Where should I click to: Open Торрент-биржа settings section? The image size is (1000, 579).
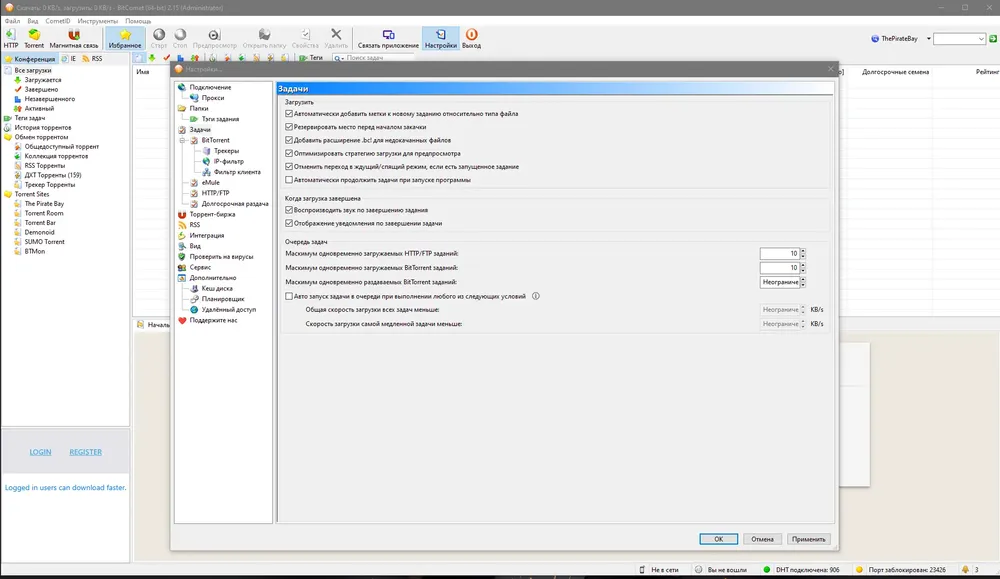pyautogui.click(x=212, y=214)
